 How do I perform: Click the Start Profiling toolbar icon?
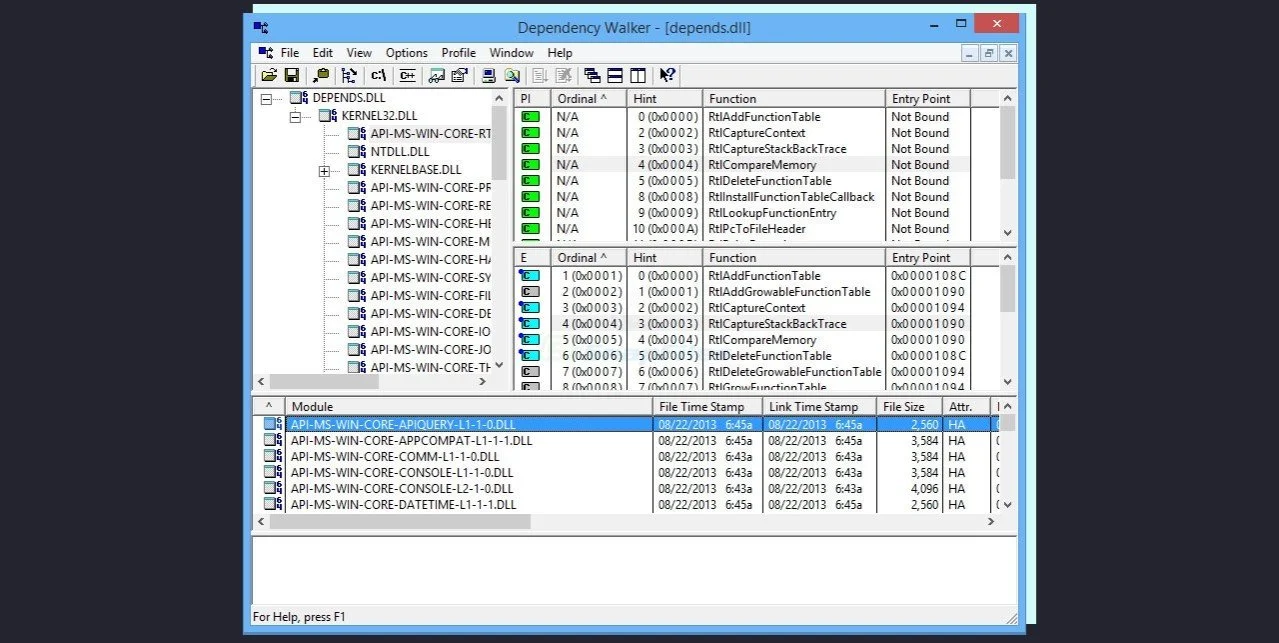pyautogui.click(x=541, y=75)
